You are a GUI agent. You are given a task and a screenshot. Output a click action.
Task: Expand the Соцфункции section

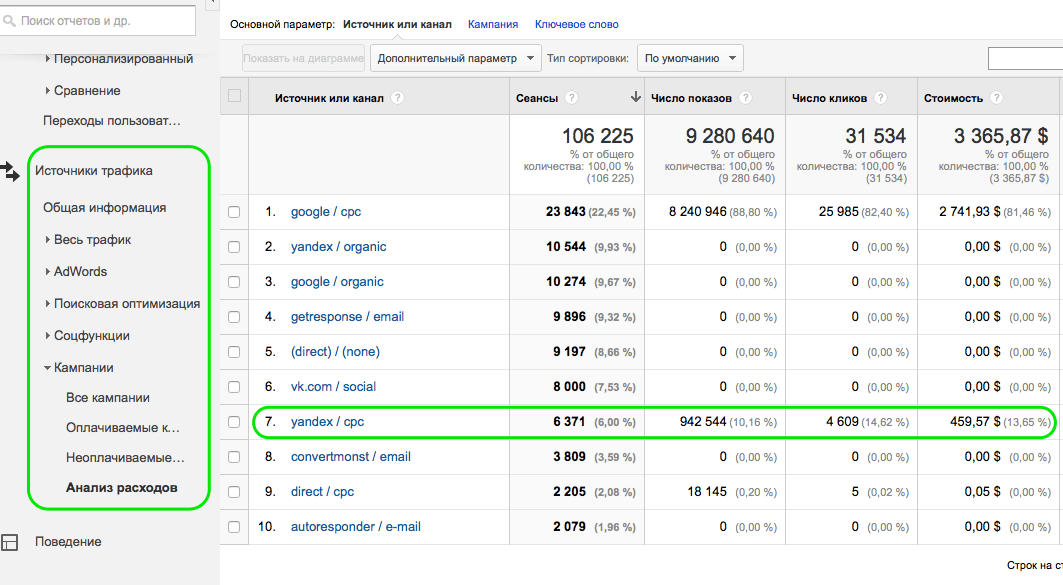47,336
